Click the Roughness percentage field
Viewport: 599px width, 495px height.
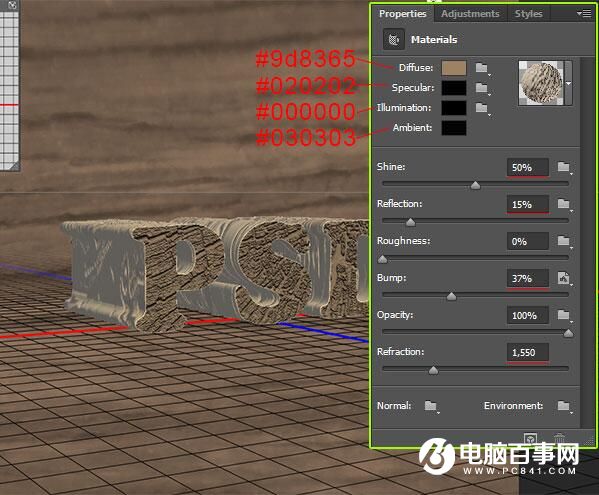coord(528,241)
